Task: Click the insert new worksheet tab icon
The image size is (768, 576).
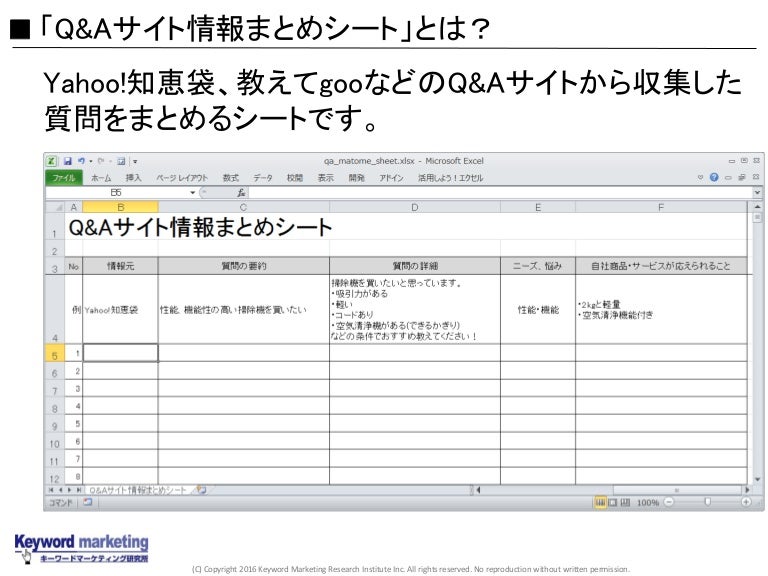Action: tap(201, 490)
